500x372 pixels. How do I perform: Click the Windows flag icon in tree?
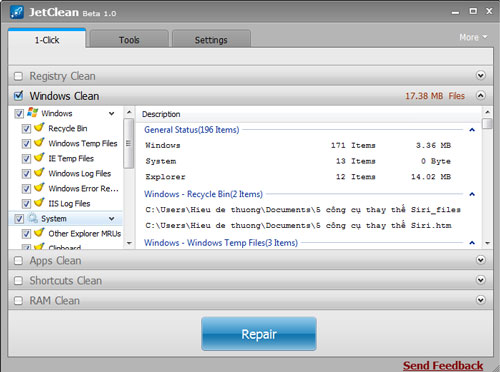(32, 112)
